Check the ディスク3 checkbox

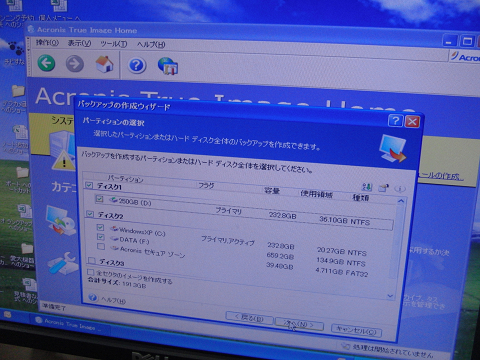92,260
